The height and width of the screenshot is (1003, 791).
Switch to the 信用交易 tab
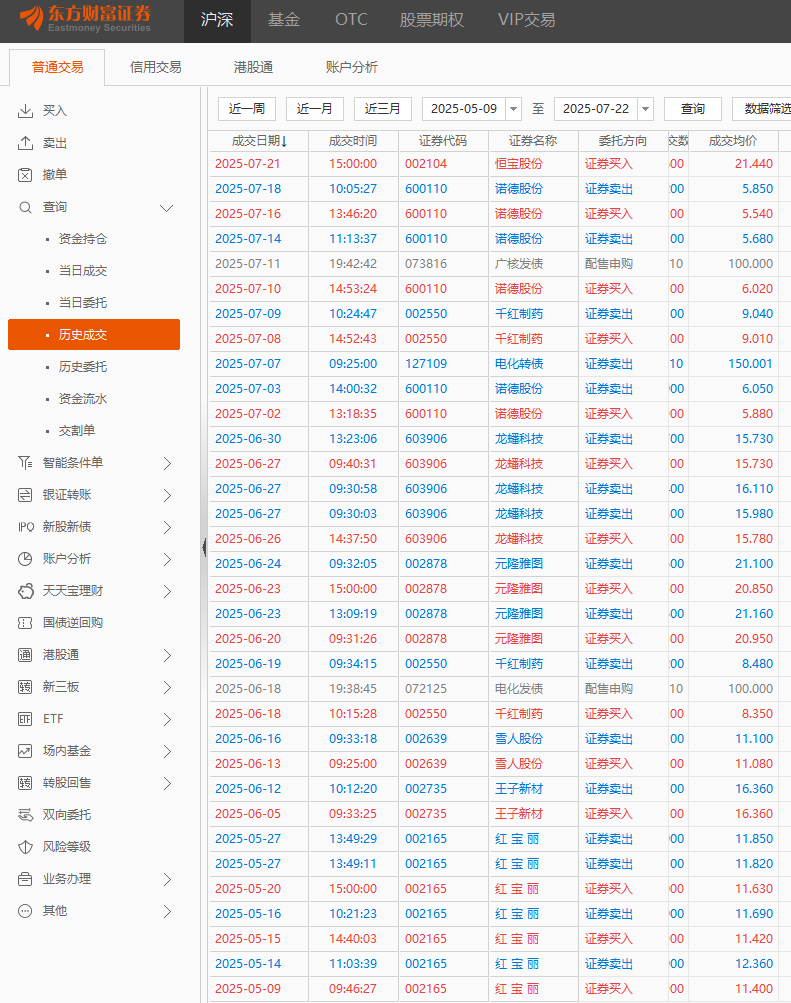(x=155, y=67)
